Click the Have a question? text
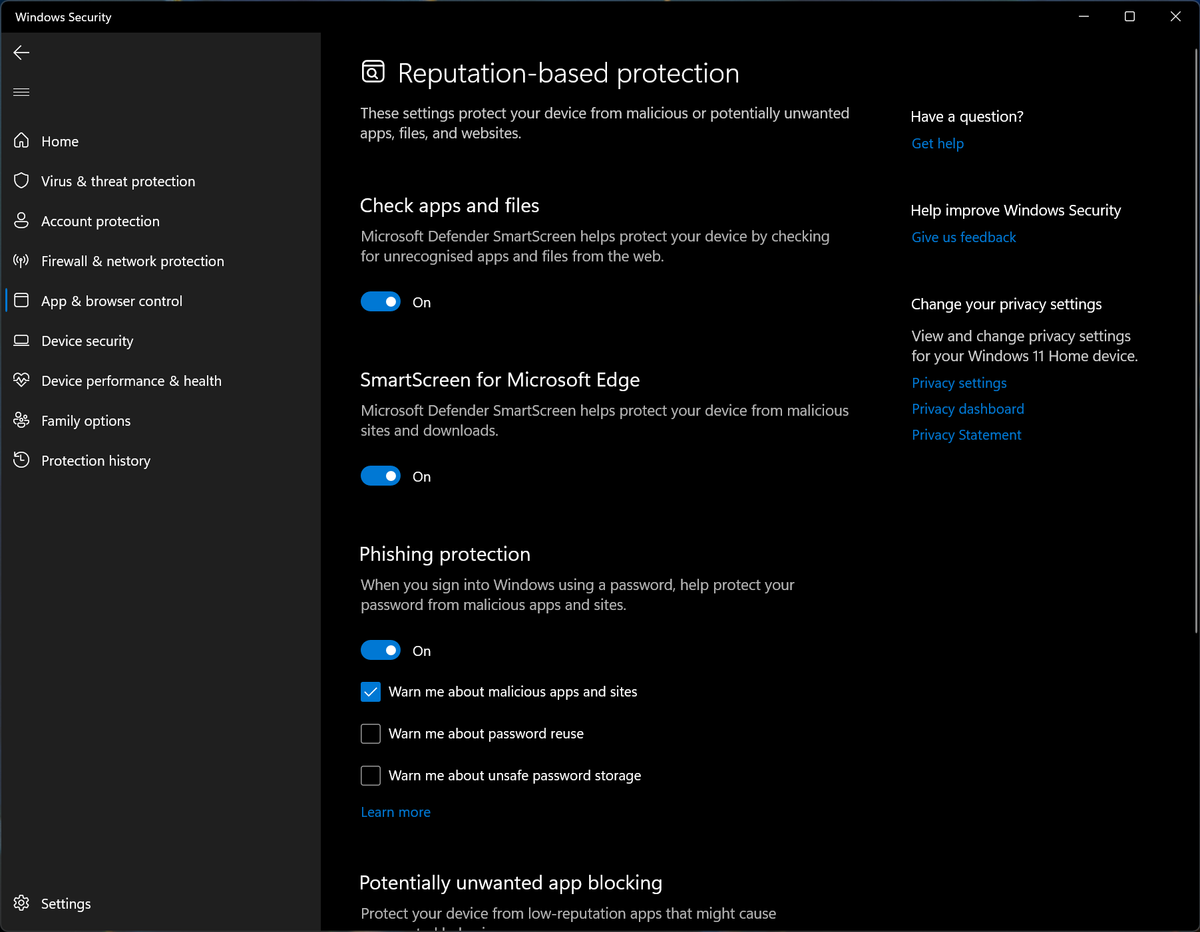 (x=967, y=117)
